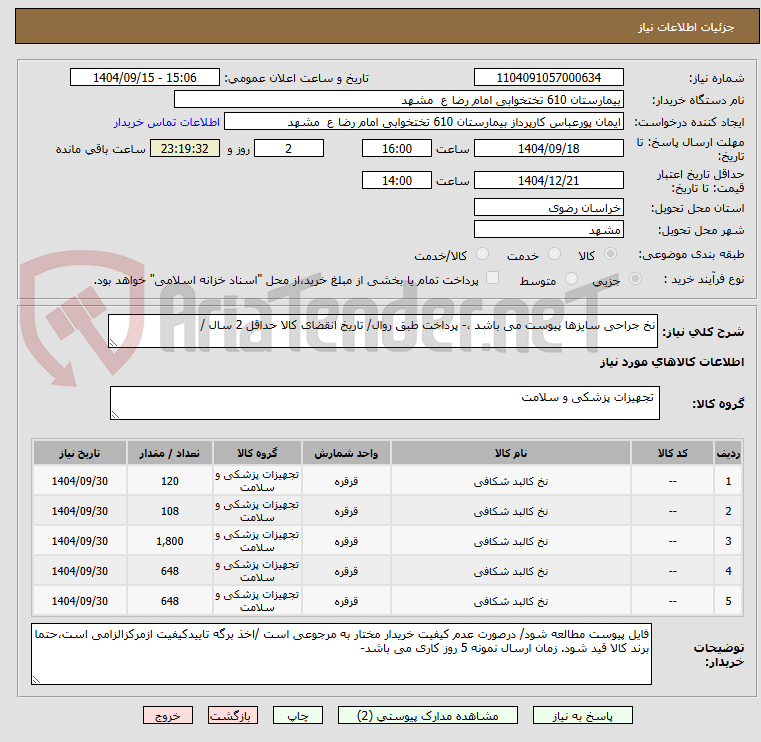The height and width of the screenshot is (742, 761).
Task: Select the جزیی purchase type radio
Action: [x=635, y=279]
